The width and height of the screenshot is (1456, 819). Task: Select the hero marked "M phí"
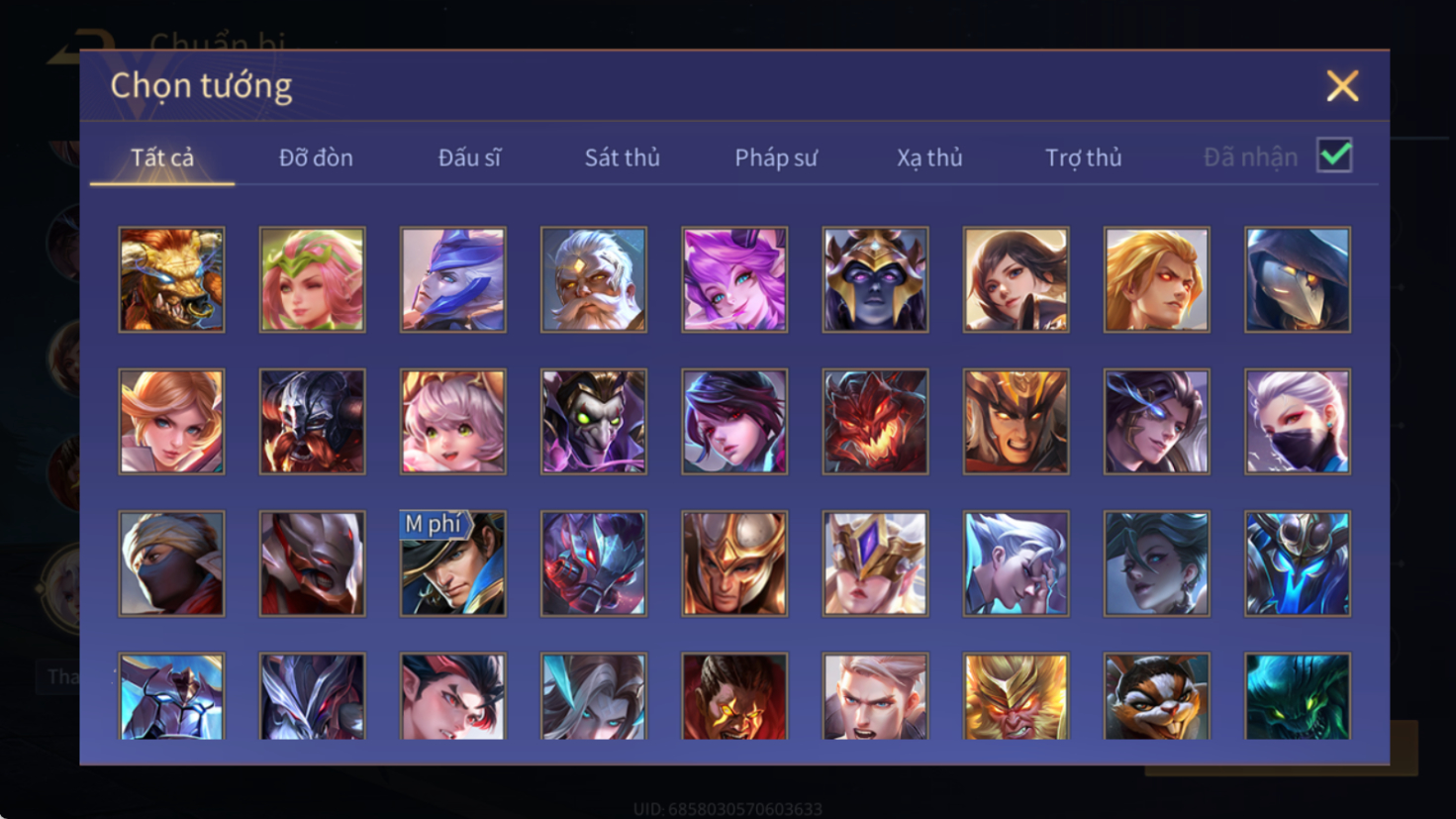[x=453, y=563]
